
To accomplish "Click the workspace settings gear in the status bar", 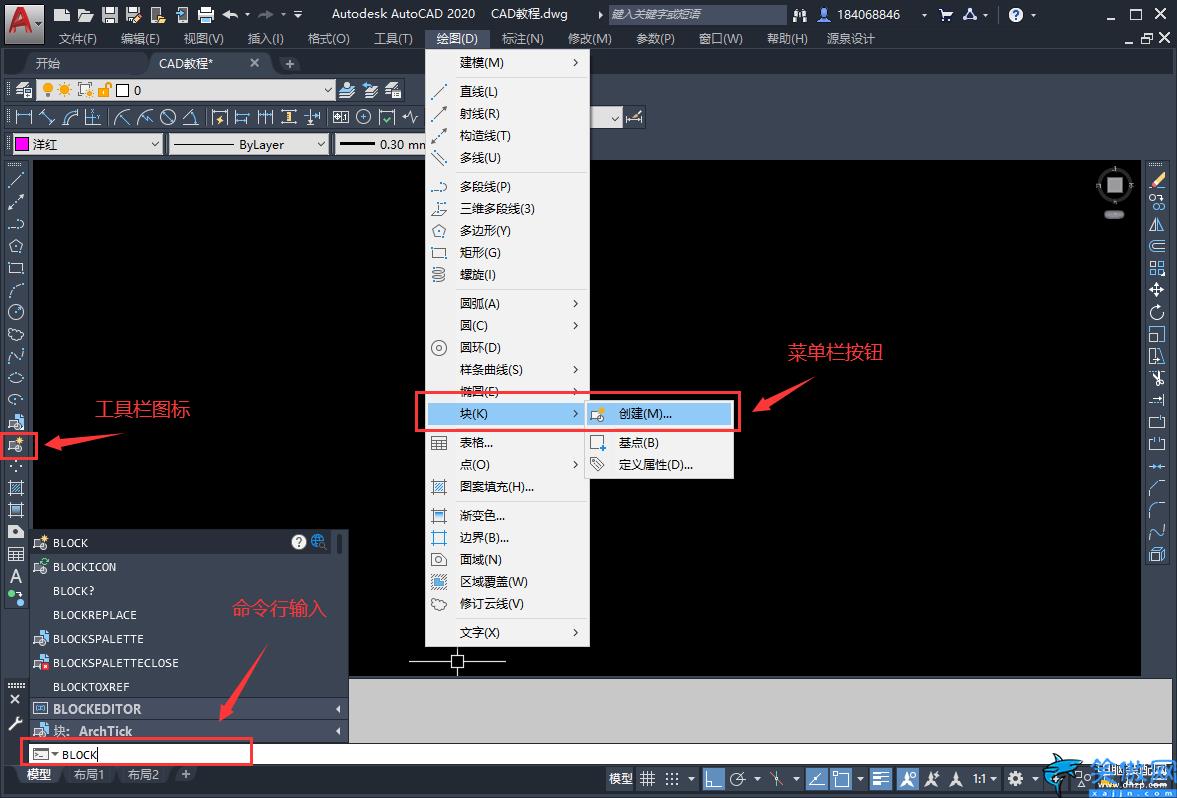I will coord(1016,778).
